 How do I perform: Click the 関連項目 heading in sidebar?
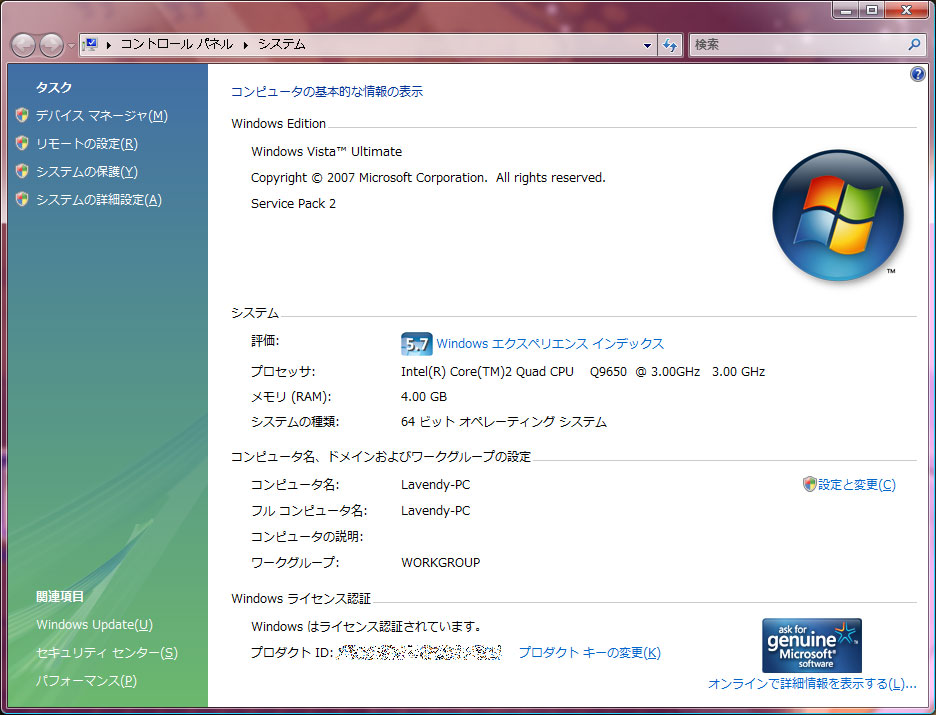point(60,596)
